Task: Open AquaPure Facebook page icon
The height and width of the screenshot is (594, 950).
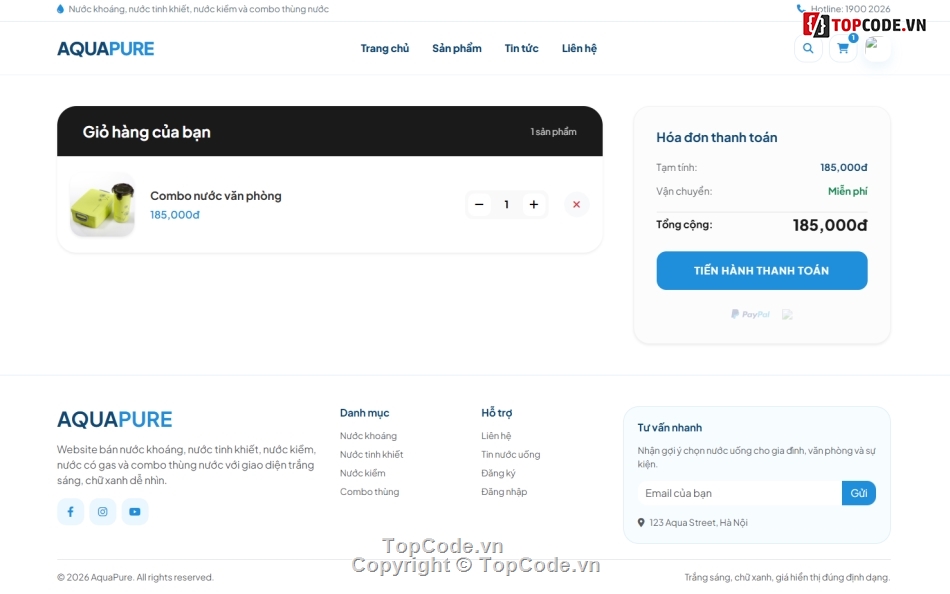Action: pyautogui.click(x=70, y=512)
